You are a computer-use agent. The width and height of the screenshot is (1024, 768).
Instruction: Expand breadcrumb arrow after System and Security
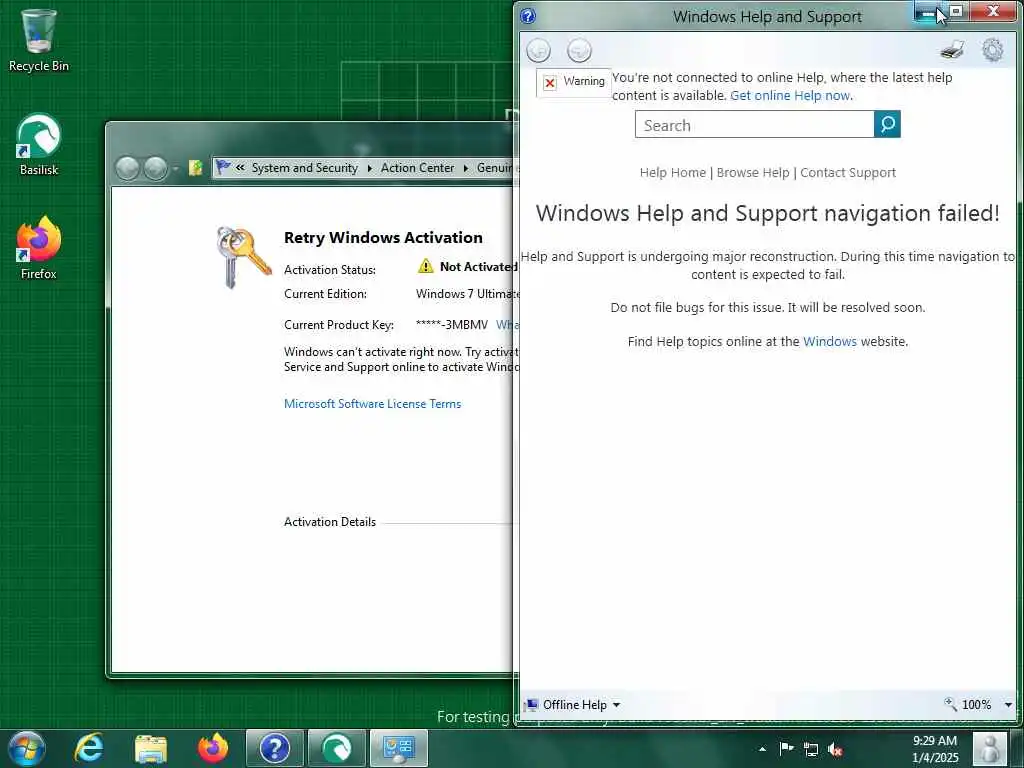coord(369,168)
